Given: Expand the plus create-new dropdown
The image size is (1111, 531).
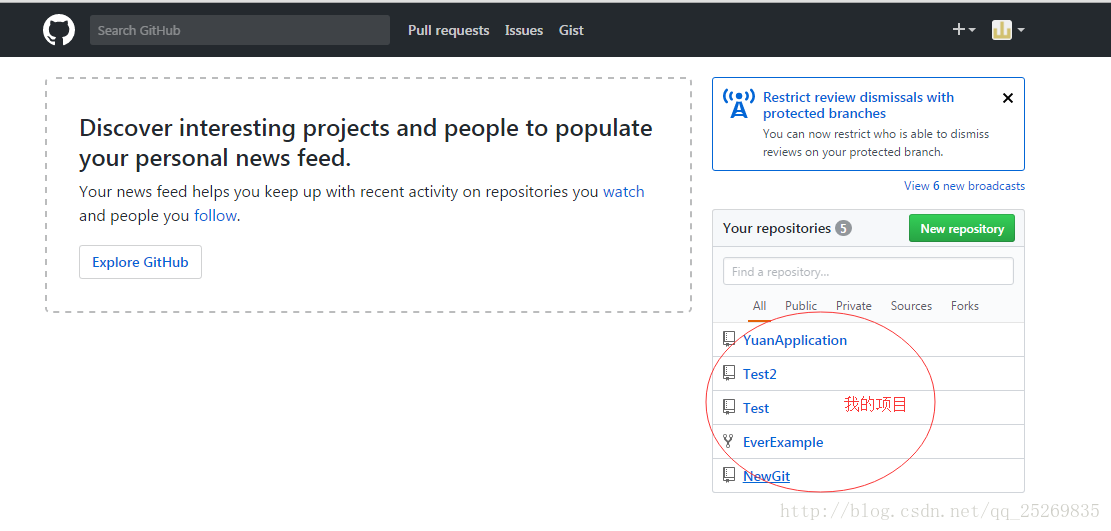Looking at the screenshot, I should tap(964, 30).
